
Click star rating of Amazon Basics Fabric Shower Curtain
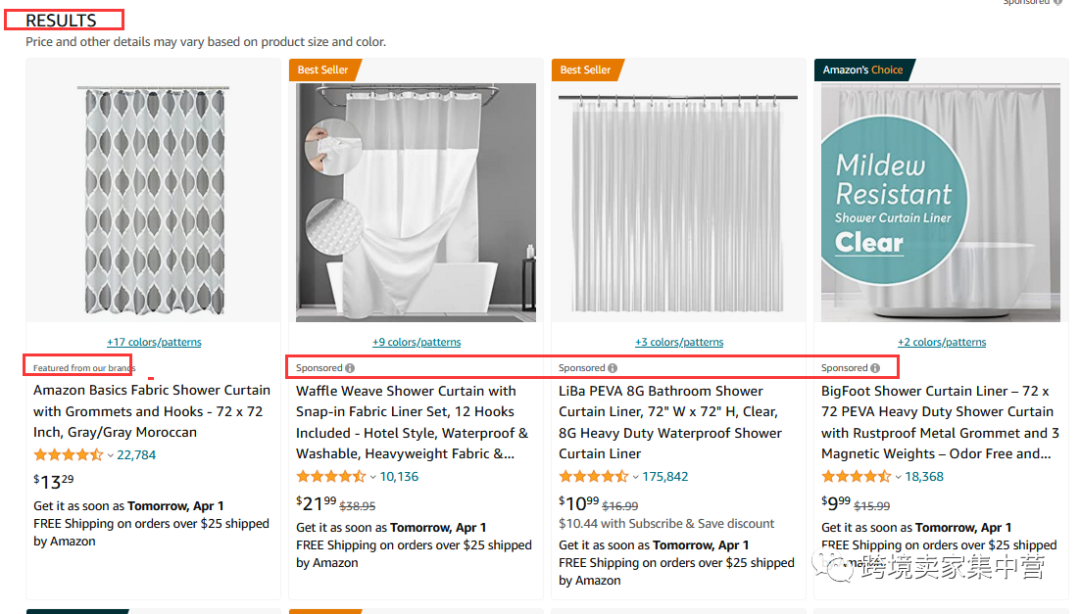67,455
